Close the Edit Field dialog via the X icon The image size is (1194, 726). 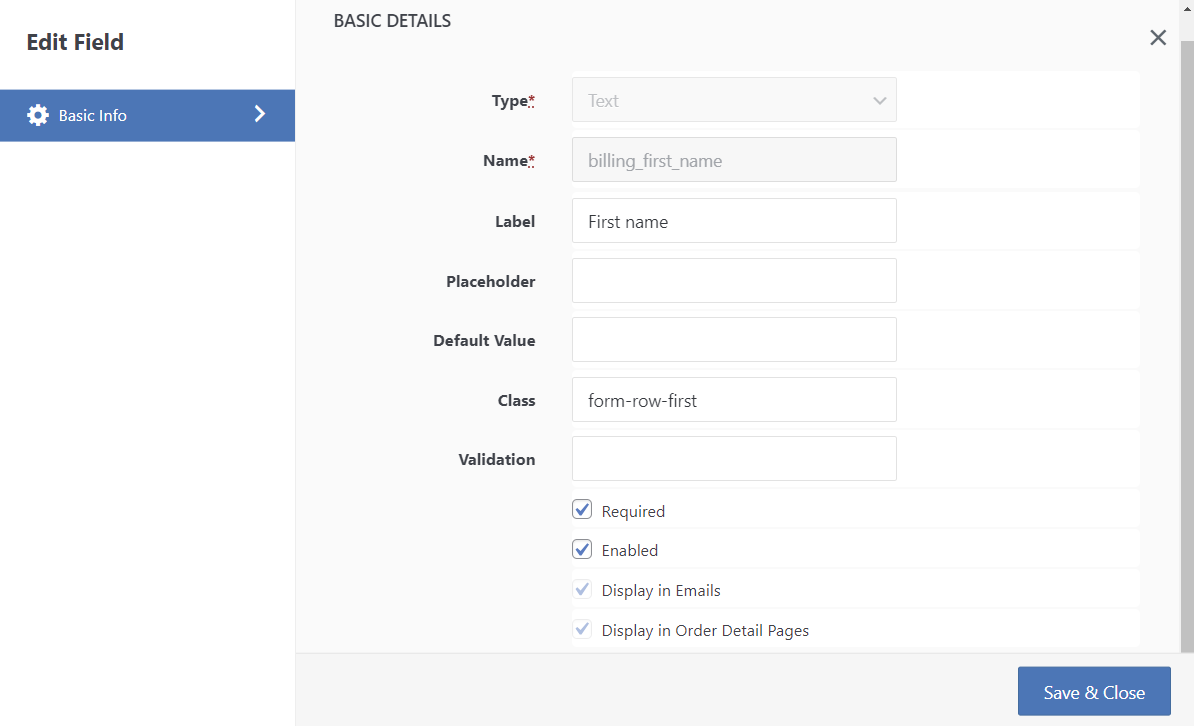[x=1157, y=37]
